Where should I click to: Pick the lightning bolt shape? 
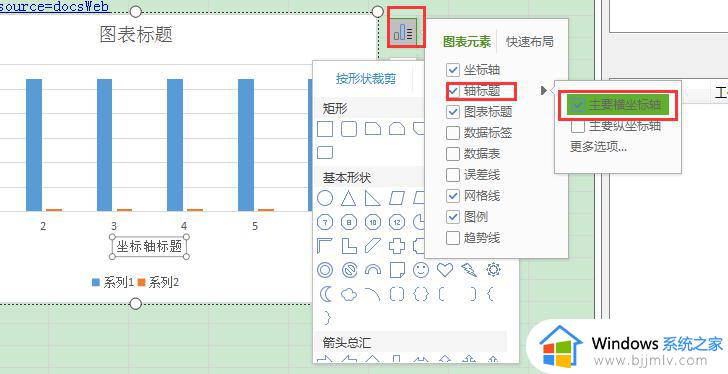pos(469,270)
